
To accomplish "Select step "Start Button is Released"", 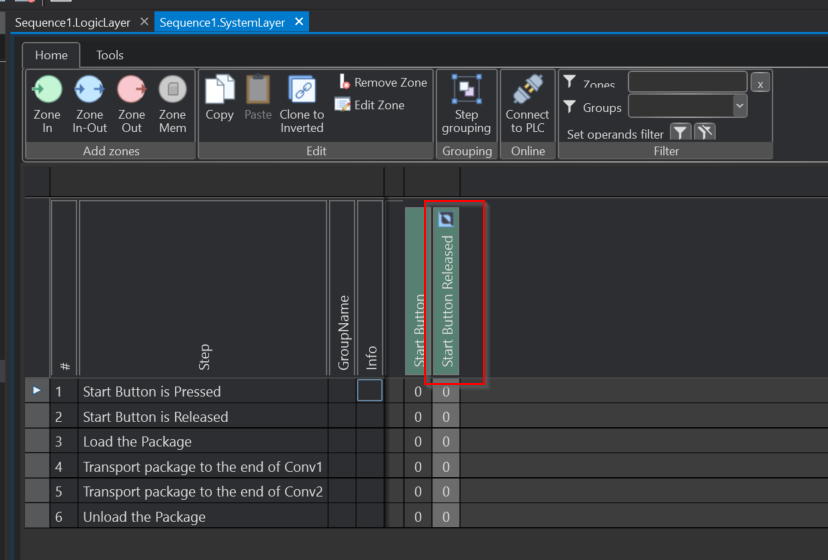I will [x=202, y=417].
